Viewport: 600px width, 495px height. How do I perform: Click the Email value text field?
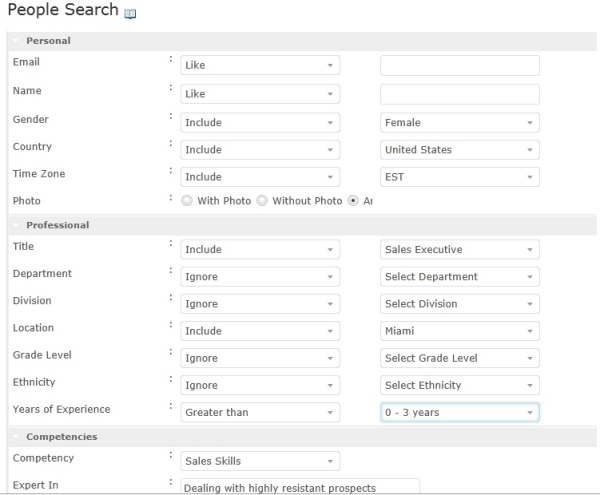(460, 65)
